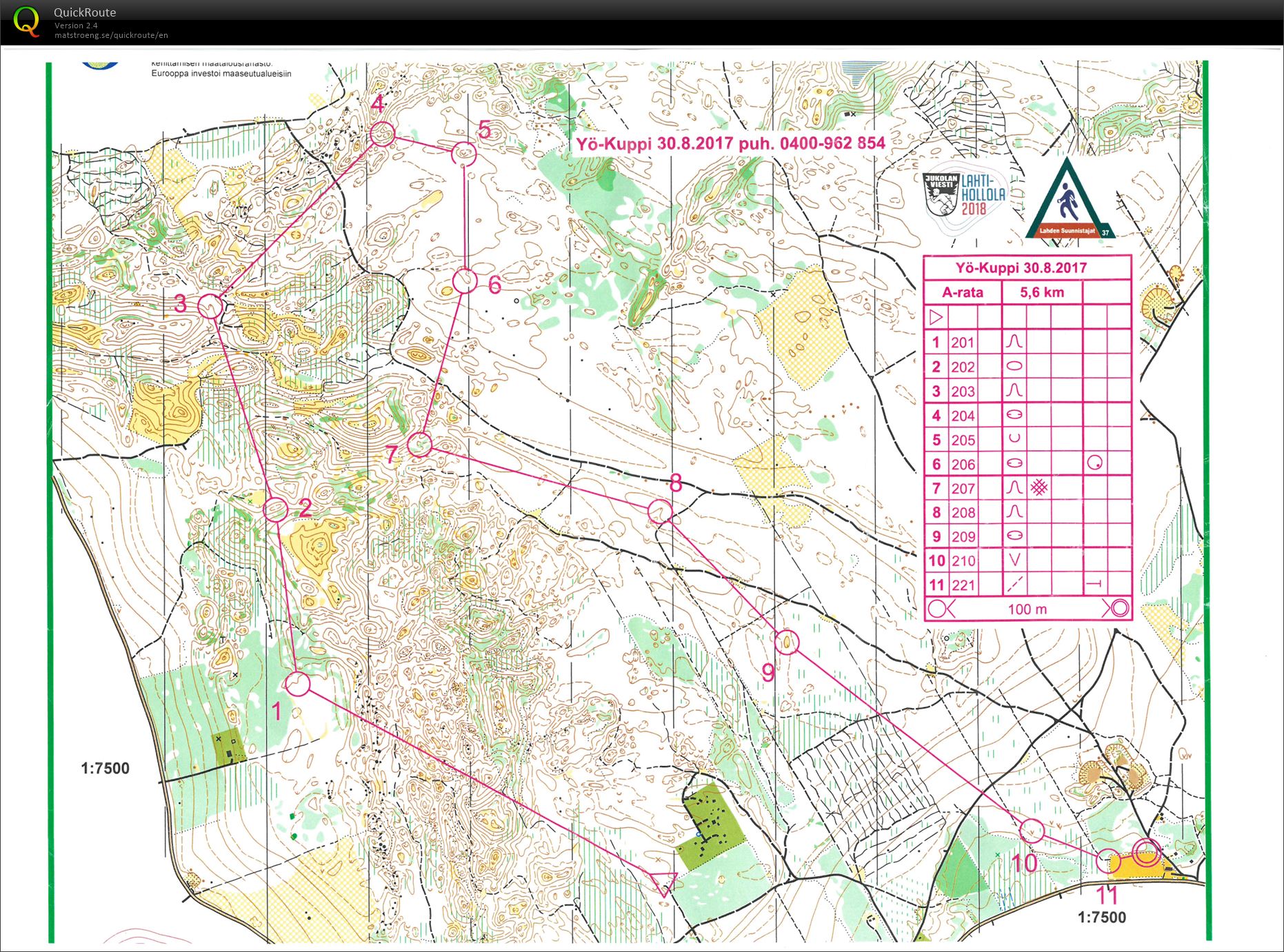This screenshot has width=1284, height=952.
Task: Open the matstroeng.se/quickroute/en link
Action: click(111, 35)
